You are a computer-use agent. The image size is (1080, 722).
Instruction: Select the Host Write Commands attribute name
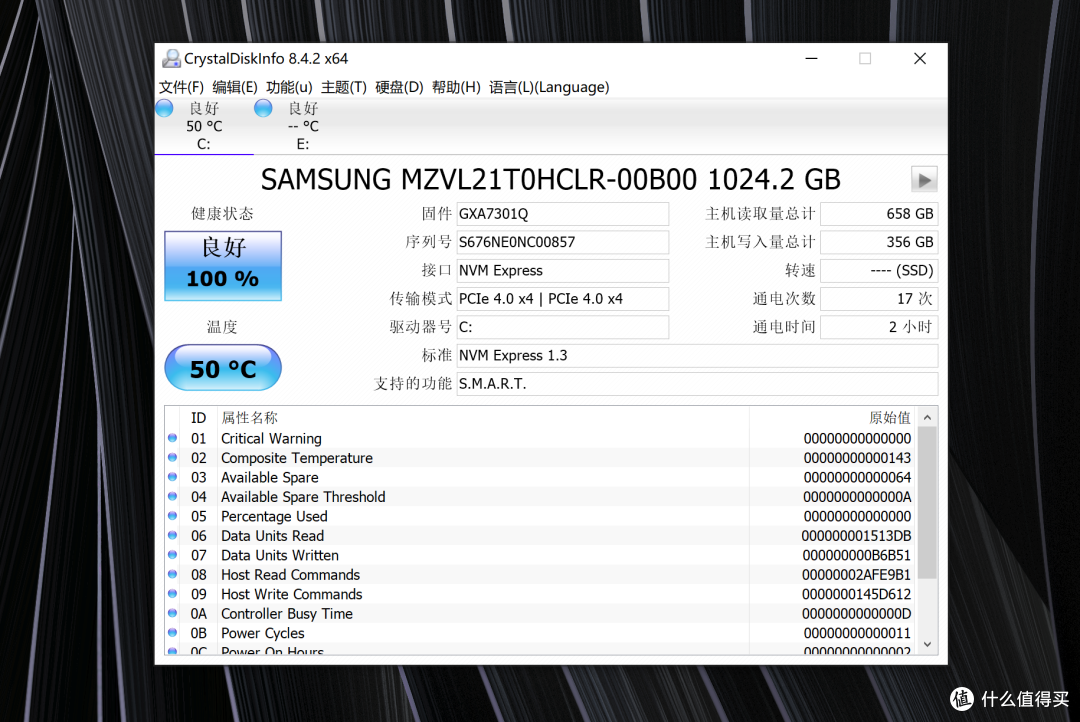(x=291, y=594)
